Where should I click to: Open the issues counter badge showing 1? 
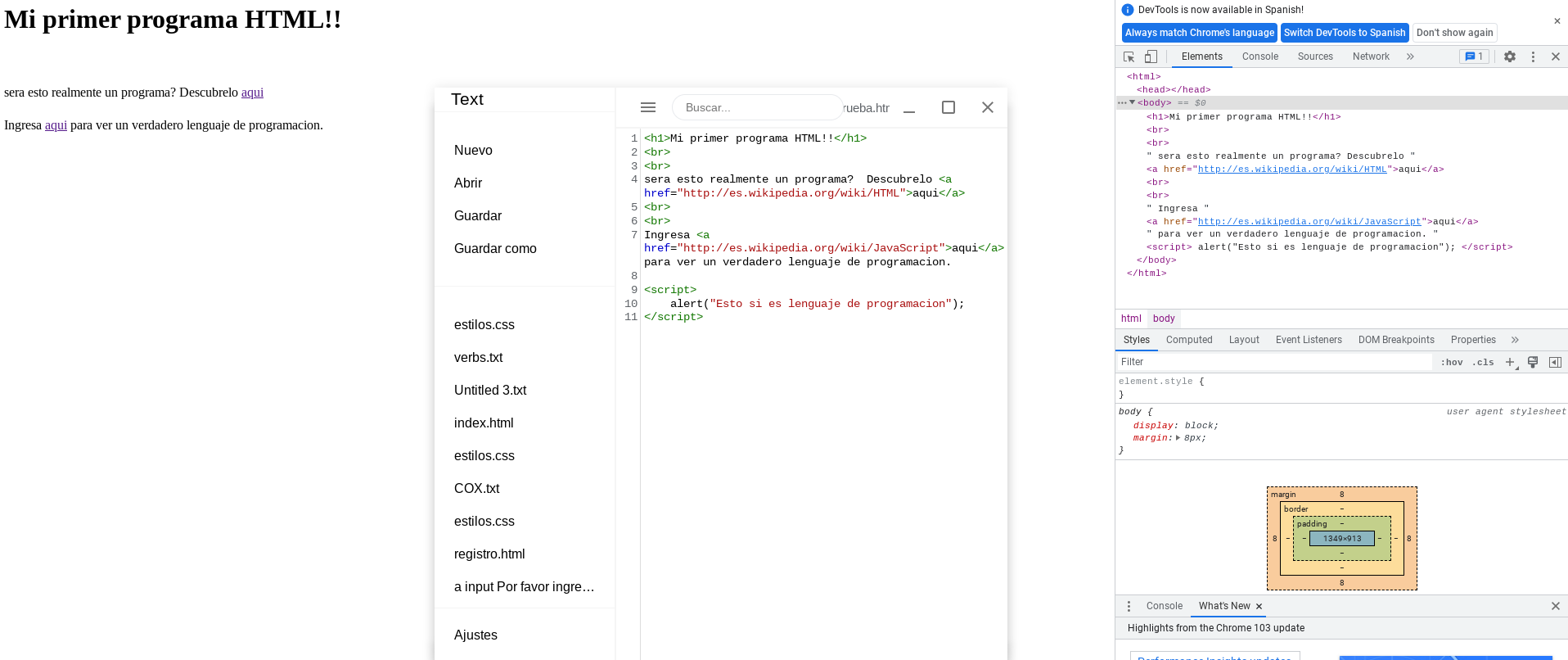pyautogui.click(x=1474, y=57)
